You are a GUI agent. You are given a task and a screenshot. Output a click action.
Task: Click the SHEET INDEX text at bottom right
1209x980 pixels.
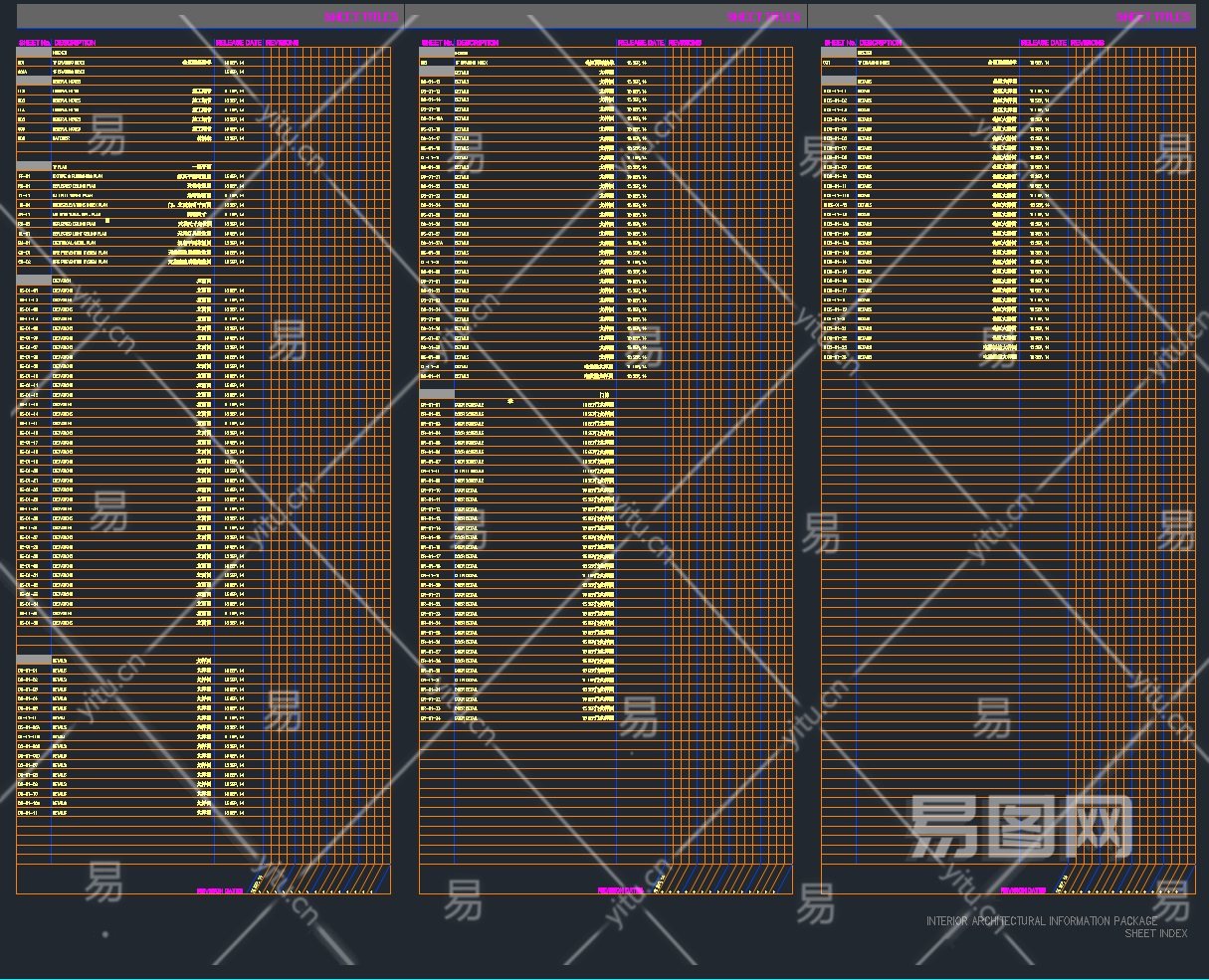pyautogui.click(x=1155, y=933)
